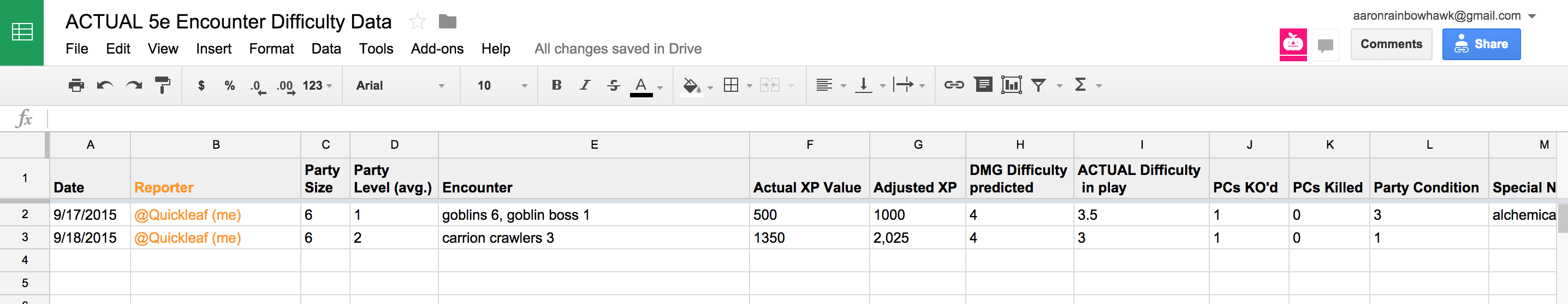This screenshot has width=1568, height=304.
Task: Insert a link
Action: pyautogui.click(x=954, y=85)
